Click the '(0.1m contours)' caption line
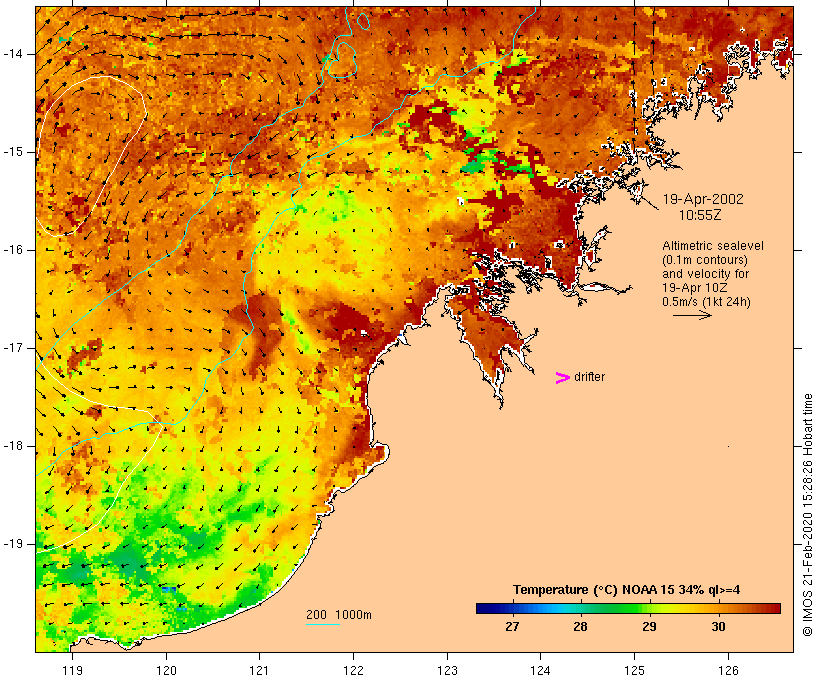The width and height of the screenshot is (820, 680). pos(705,259)
